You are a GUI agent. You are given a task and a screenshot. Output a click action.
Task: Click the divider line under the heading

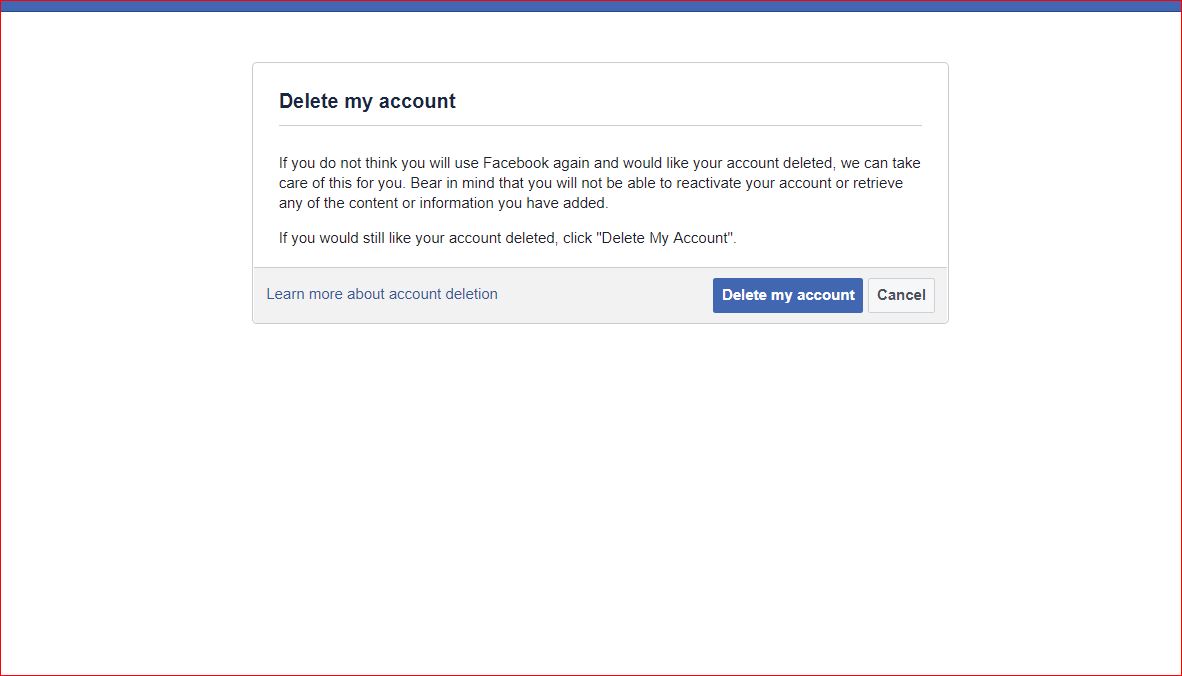click(600, 126)
